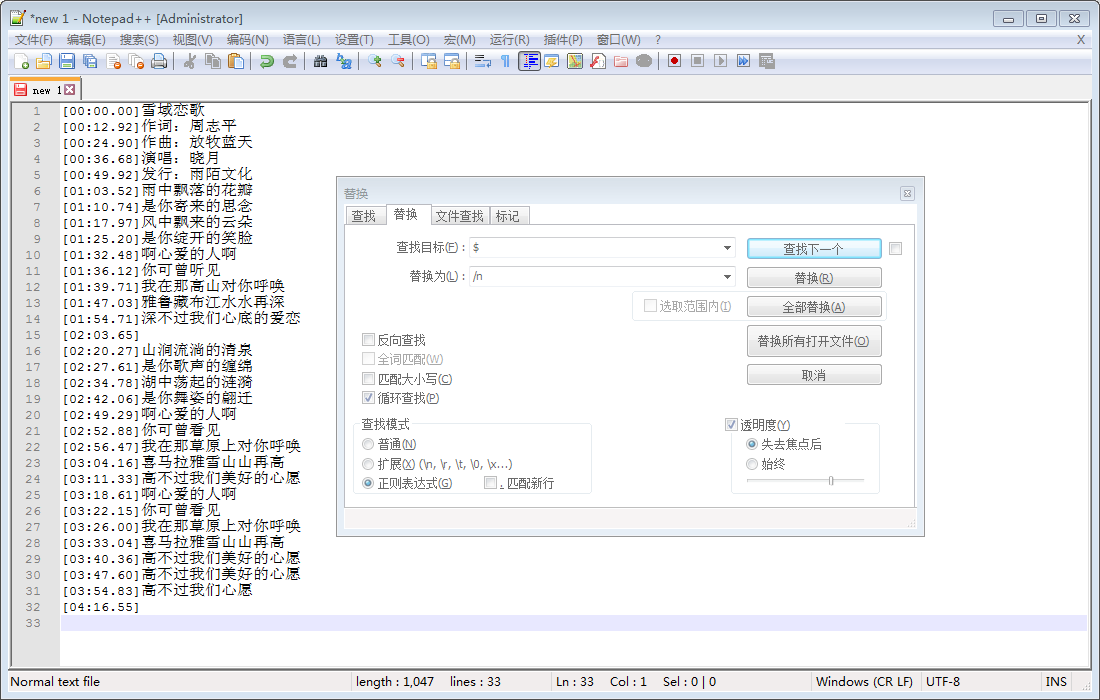
Task: Click the 查找下一个 button
Action: tap(814, 249)
